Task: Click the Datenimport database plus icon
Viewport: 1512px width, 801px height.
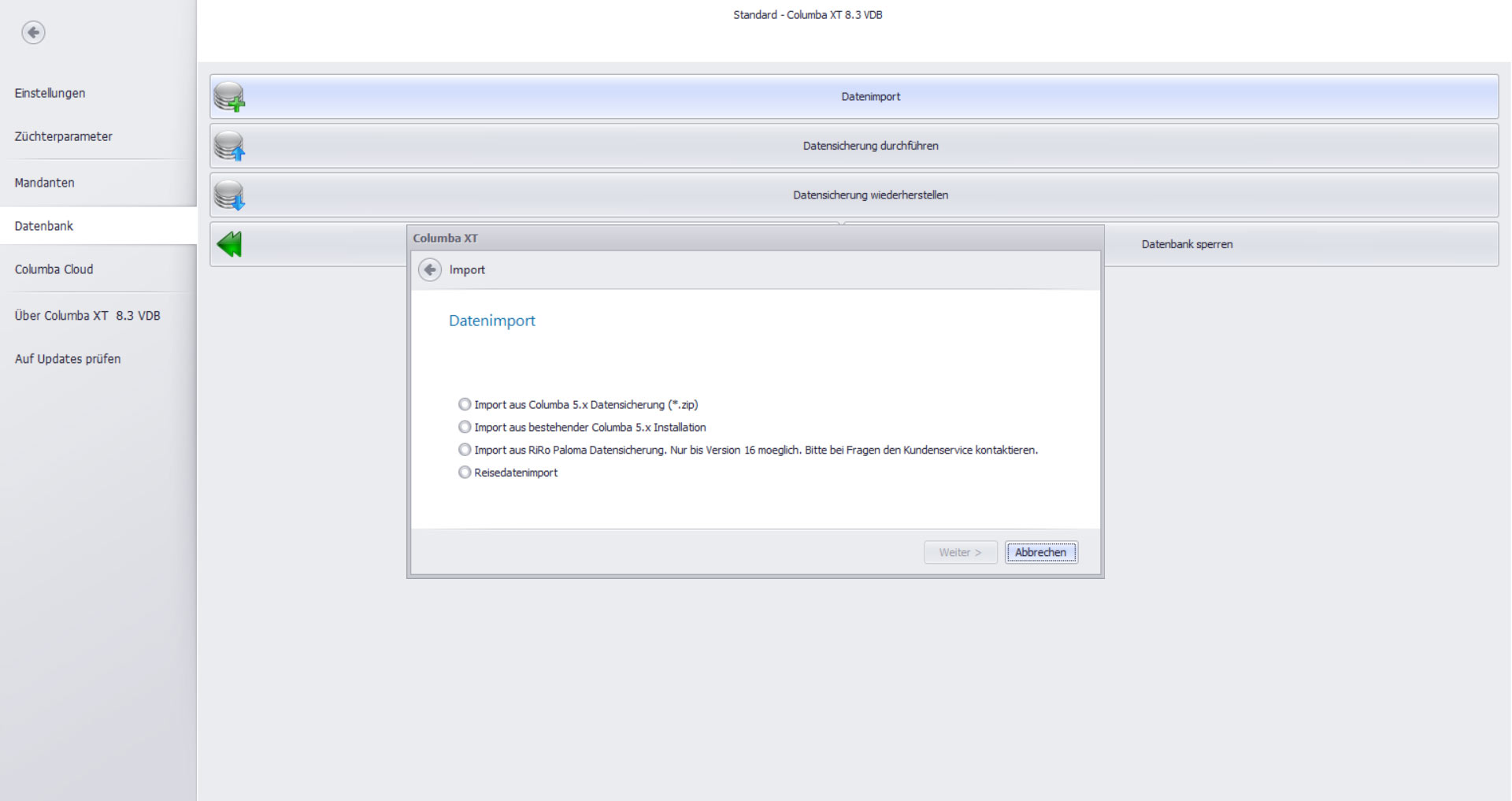Action: (x=229, y=97)
